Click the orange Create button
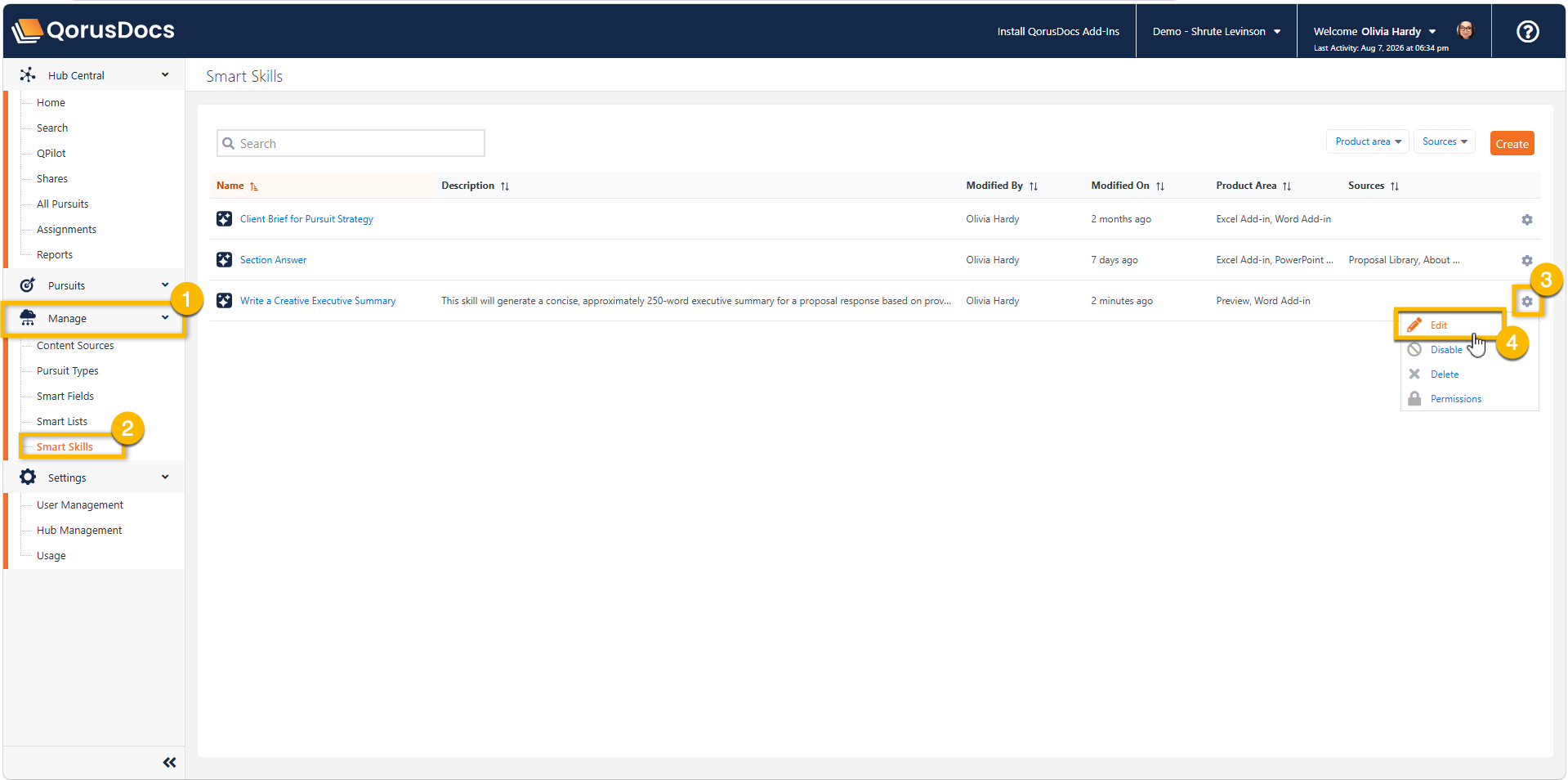This screenshot has height=780, width=1568. [x=1512, y=143]
